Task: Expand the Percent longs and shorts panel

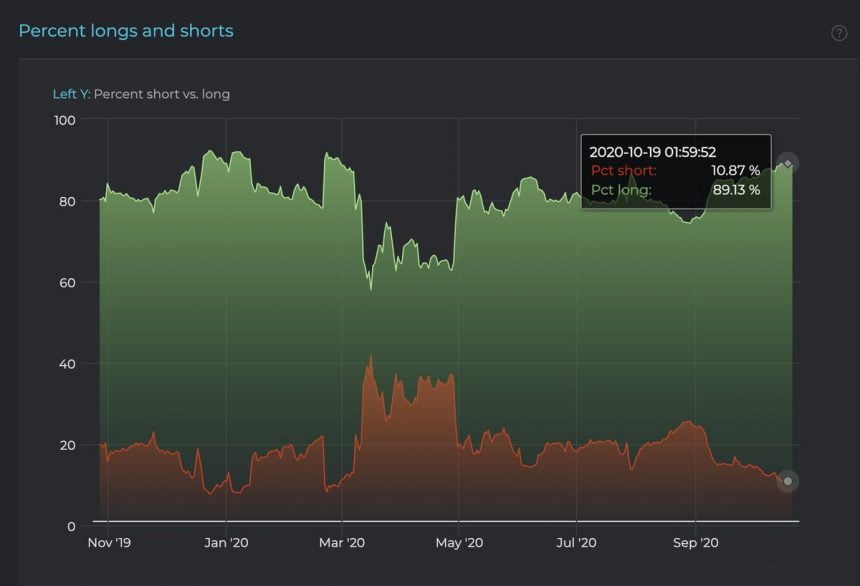Action: click(126, 31)
